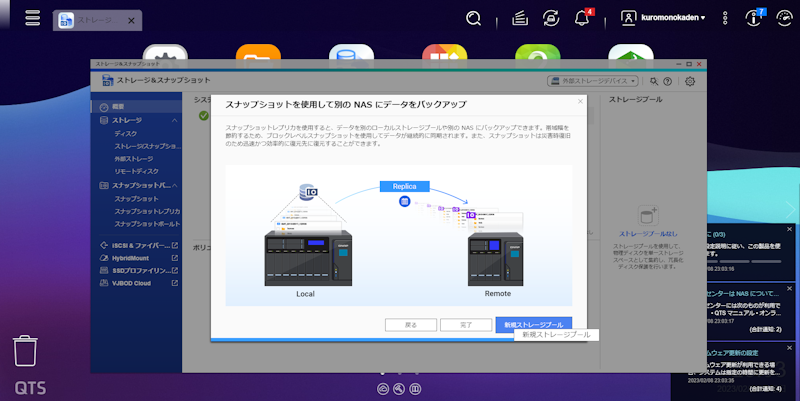Click the add storage pool cylinder icon
Image resolution: width=800 pixels, height=401 pixels.
[x=648, y=216]
